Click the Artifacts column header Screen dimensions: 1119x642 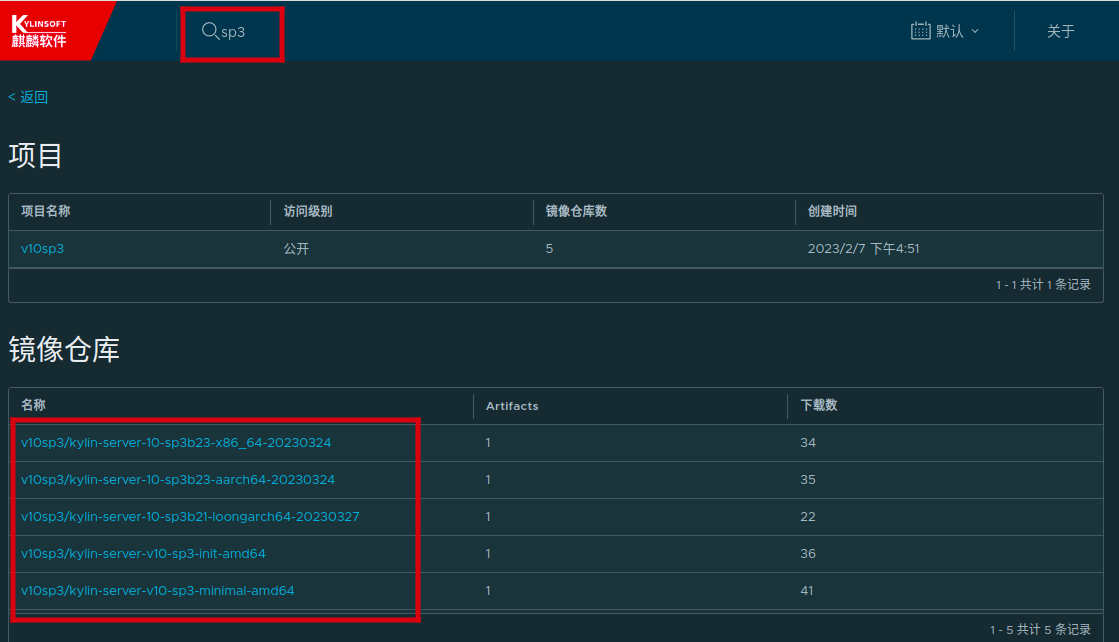(512, 406)
